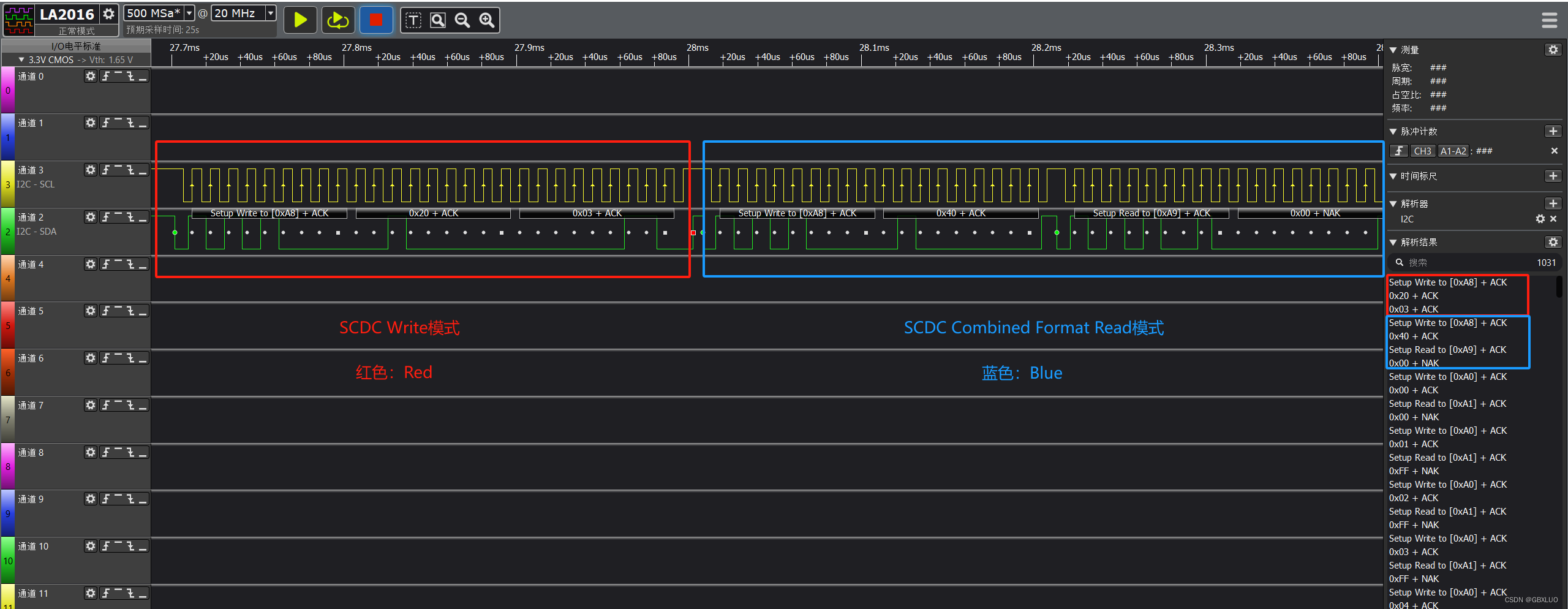Open settings gear for 通道 5
1568x609 pixels.
coord(91,311)
